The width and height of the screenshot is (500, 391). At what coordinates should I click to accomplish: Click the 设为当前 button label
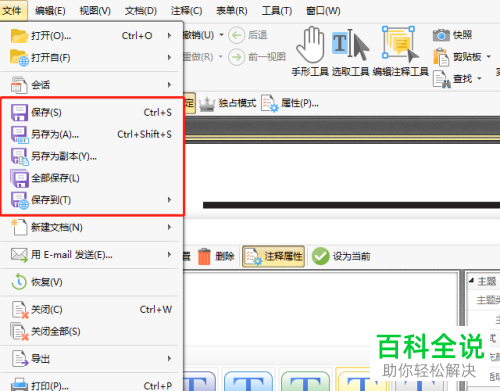pyautogui.click(x=351, y=256)
